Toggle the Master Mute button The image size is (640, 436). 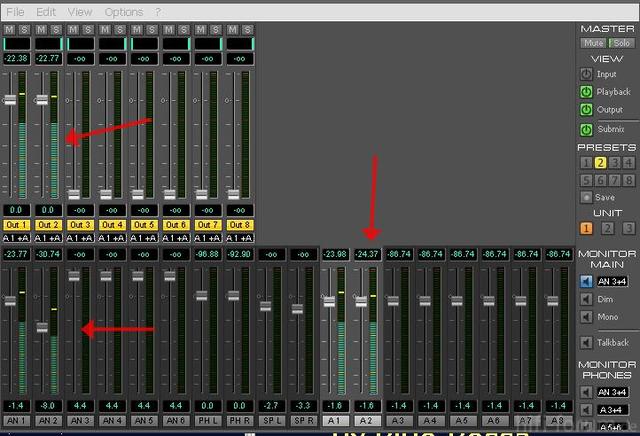593,43
